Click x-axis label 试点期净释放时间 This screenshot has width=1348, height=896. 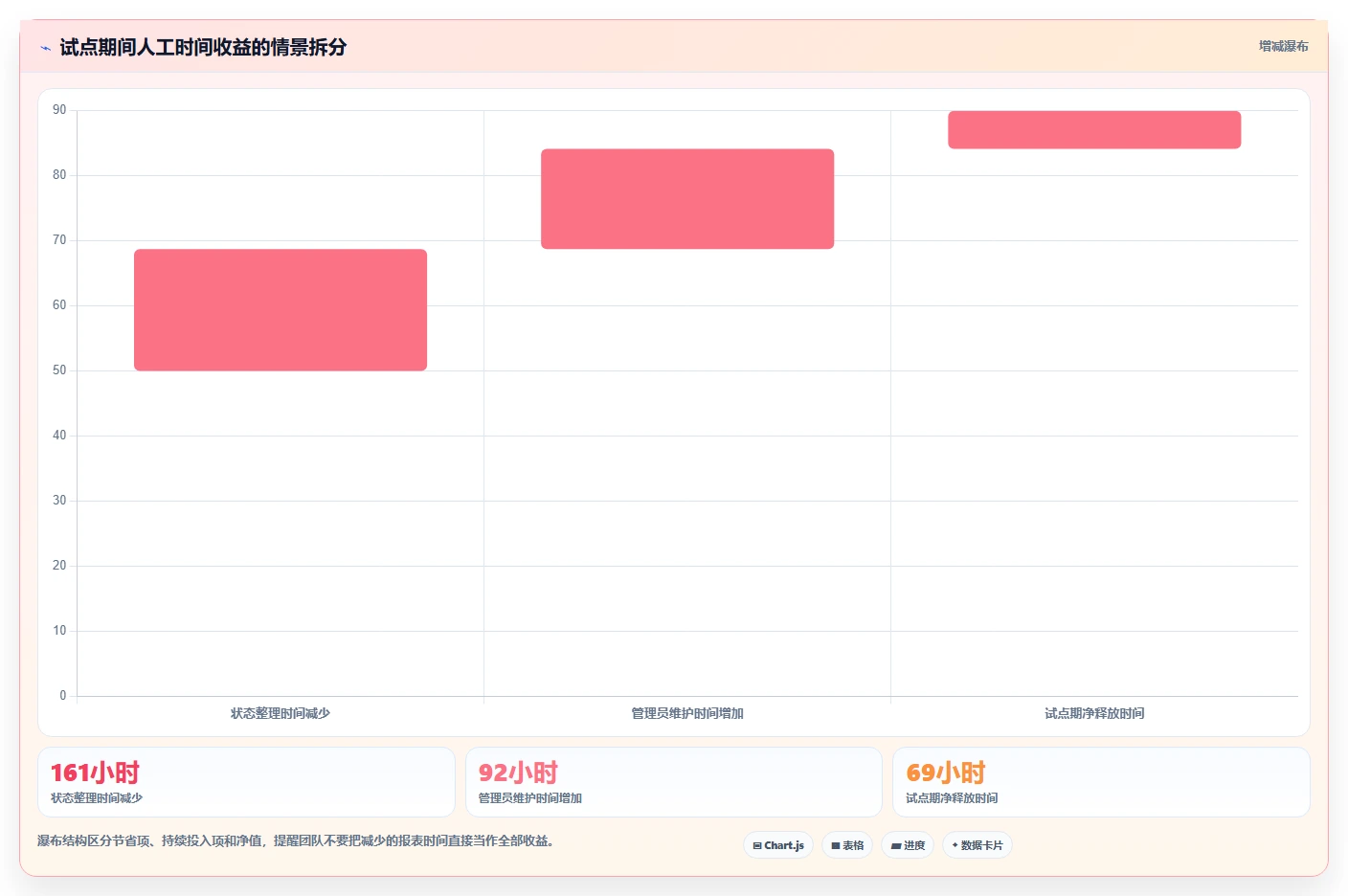[1094, 713]
